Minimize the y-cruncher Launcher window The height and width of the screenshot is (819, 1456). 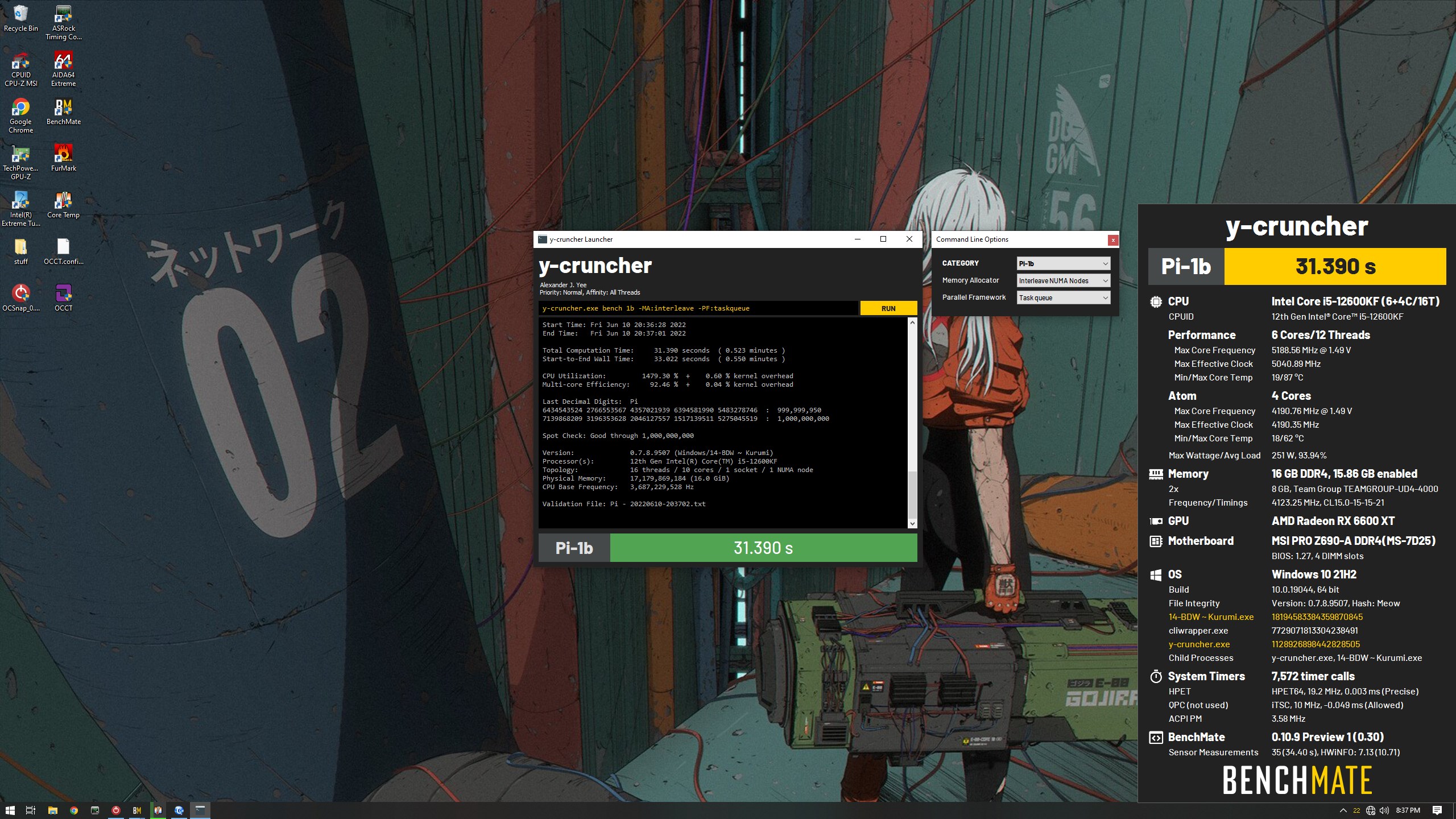(857, 239)
